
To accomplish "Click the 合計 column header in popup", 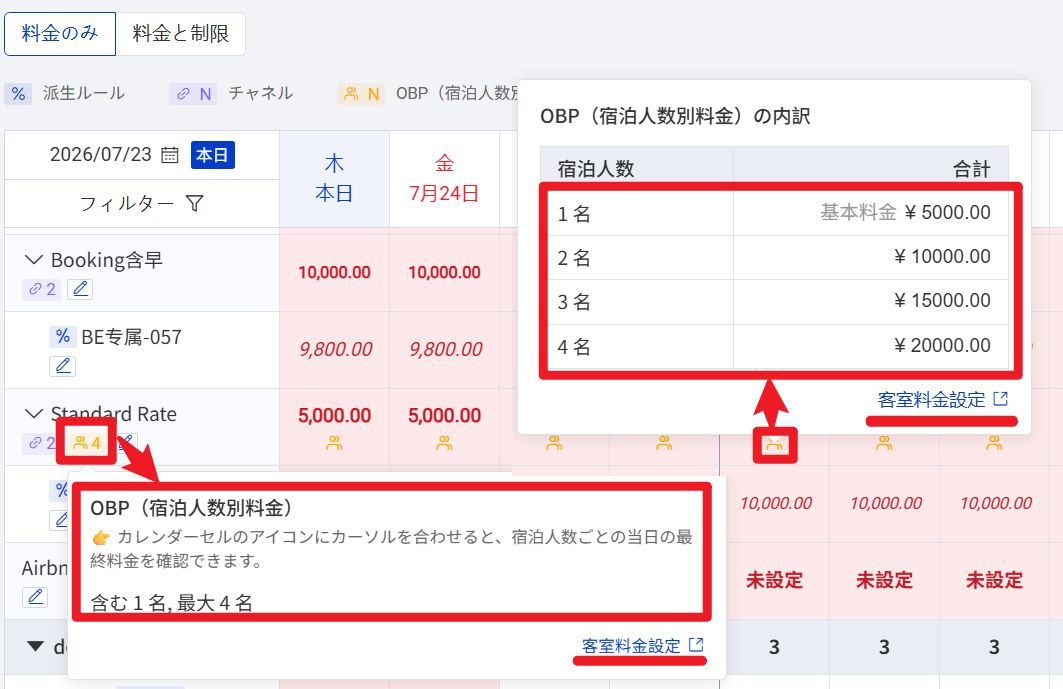I will pyautogui.click(x=871, y=168).
